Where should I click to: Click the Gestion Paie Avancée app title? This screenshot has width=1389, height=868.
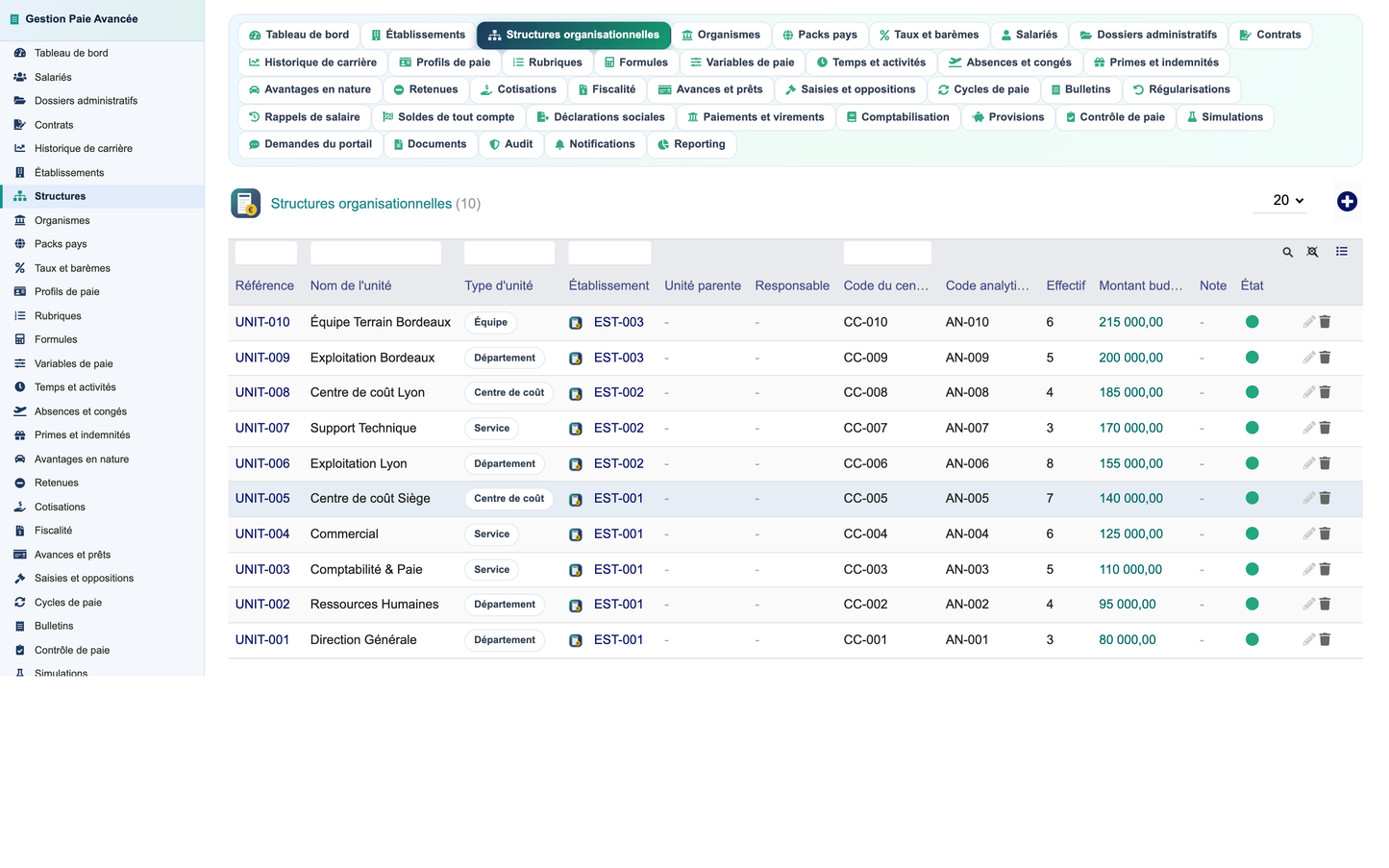(x=82, y=19)
